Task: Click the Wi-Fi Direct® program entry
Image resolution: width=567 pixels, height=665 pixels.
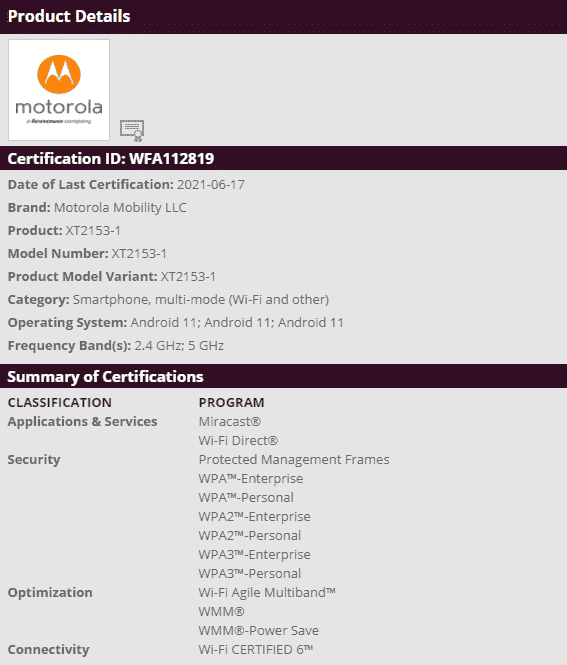Action: click(x=238, y=441)
